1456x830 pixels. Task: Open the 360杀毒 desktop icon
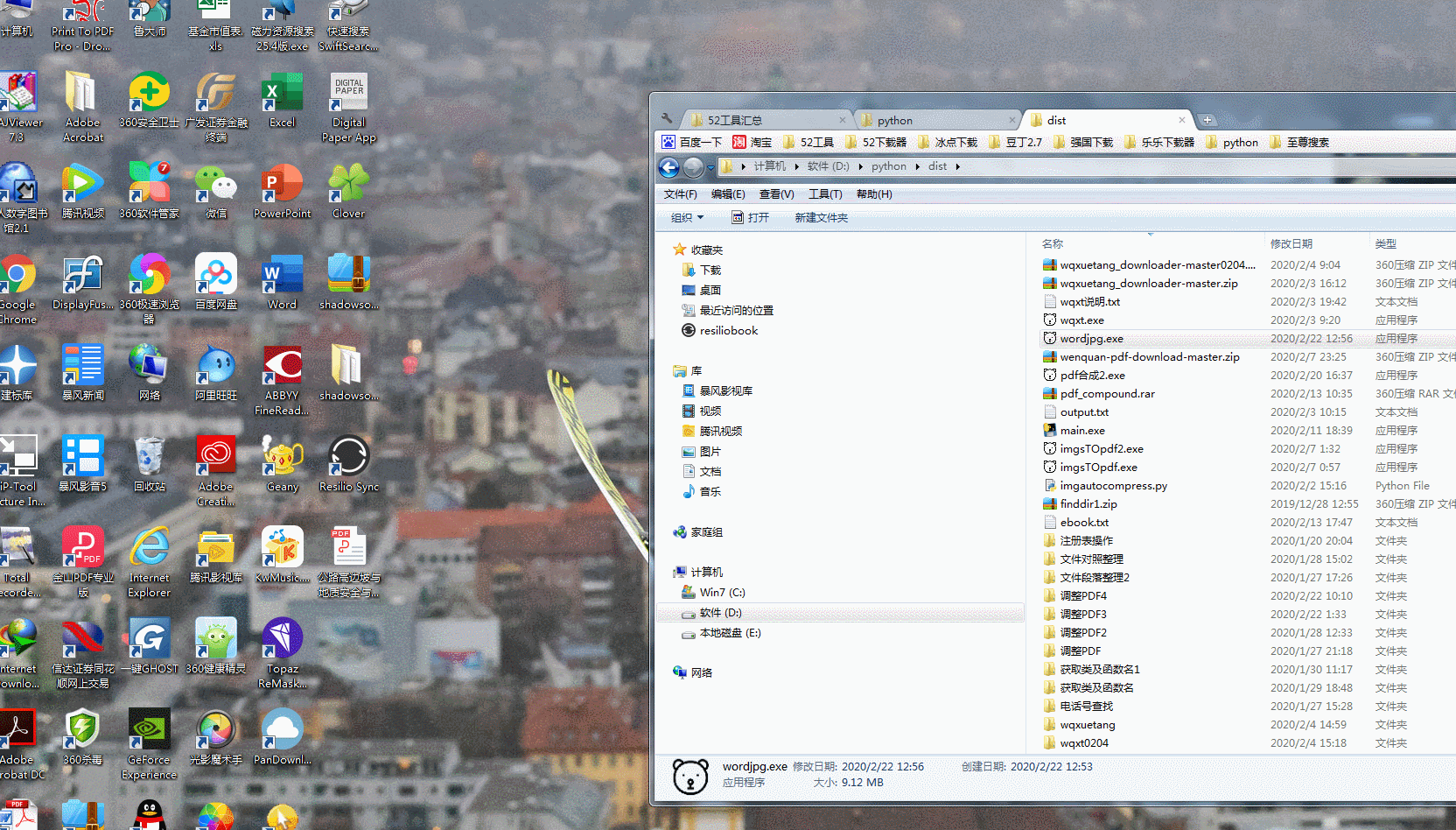[x=83, y=738]
